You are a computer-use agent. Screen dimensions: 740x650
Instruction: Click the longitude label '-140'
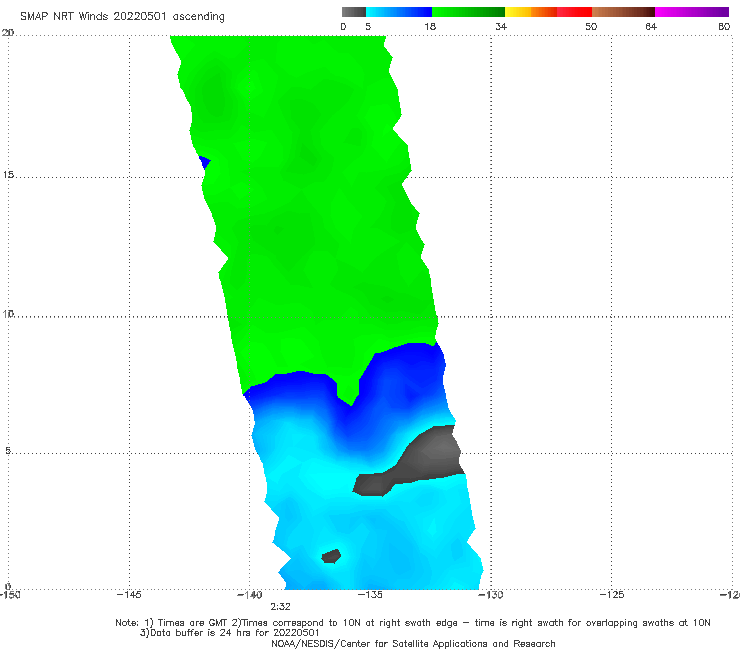tap(250, 595)
